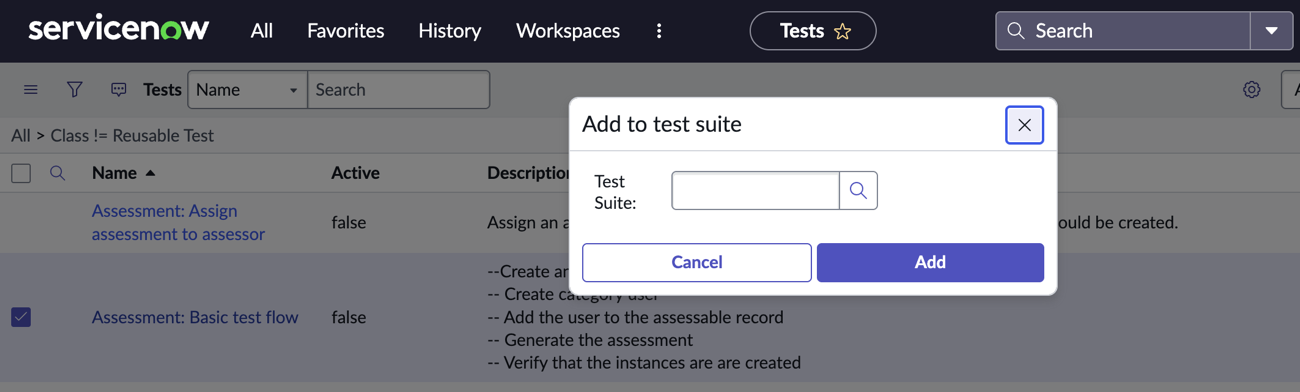
Task: Expand the global search dropdown arrow
Action: tap(1271, 31)
